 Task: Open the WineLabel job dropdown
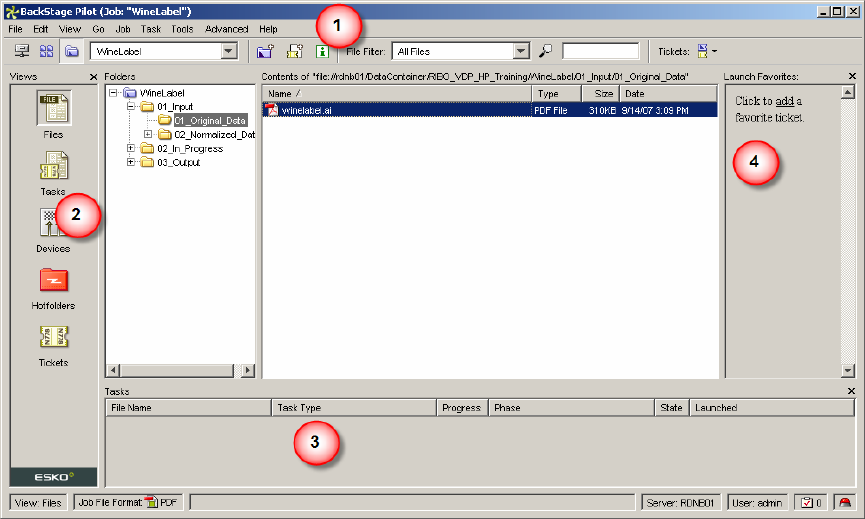(x=229, y=51)
